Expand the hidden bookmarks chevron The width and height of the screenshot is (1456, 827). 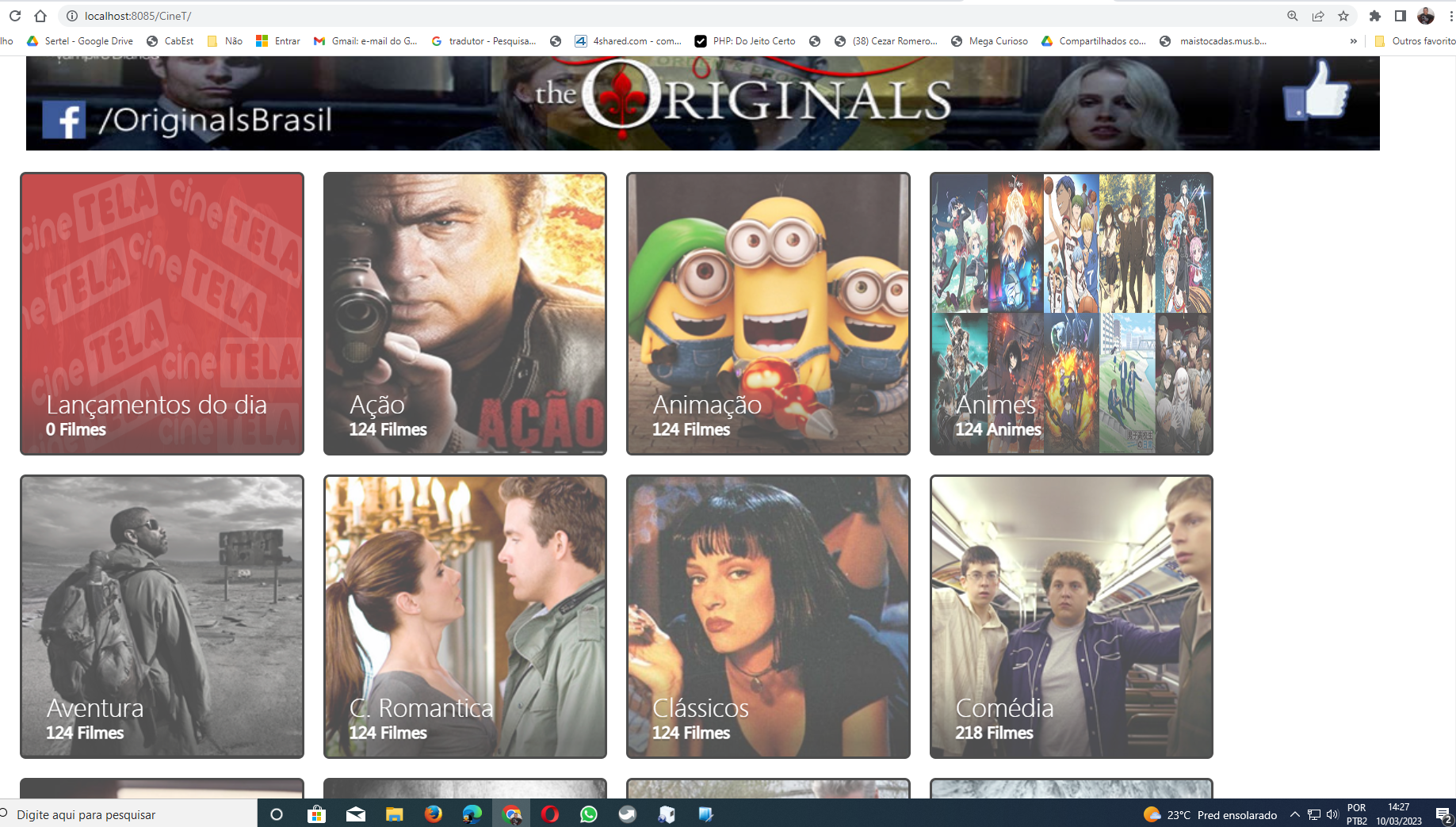(1353, 41)
